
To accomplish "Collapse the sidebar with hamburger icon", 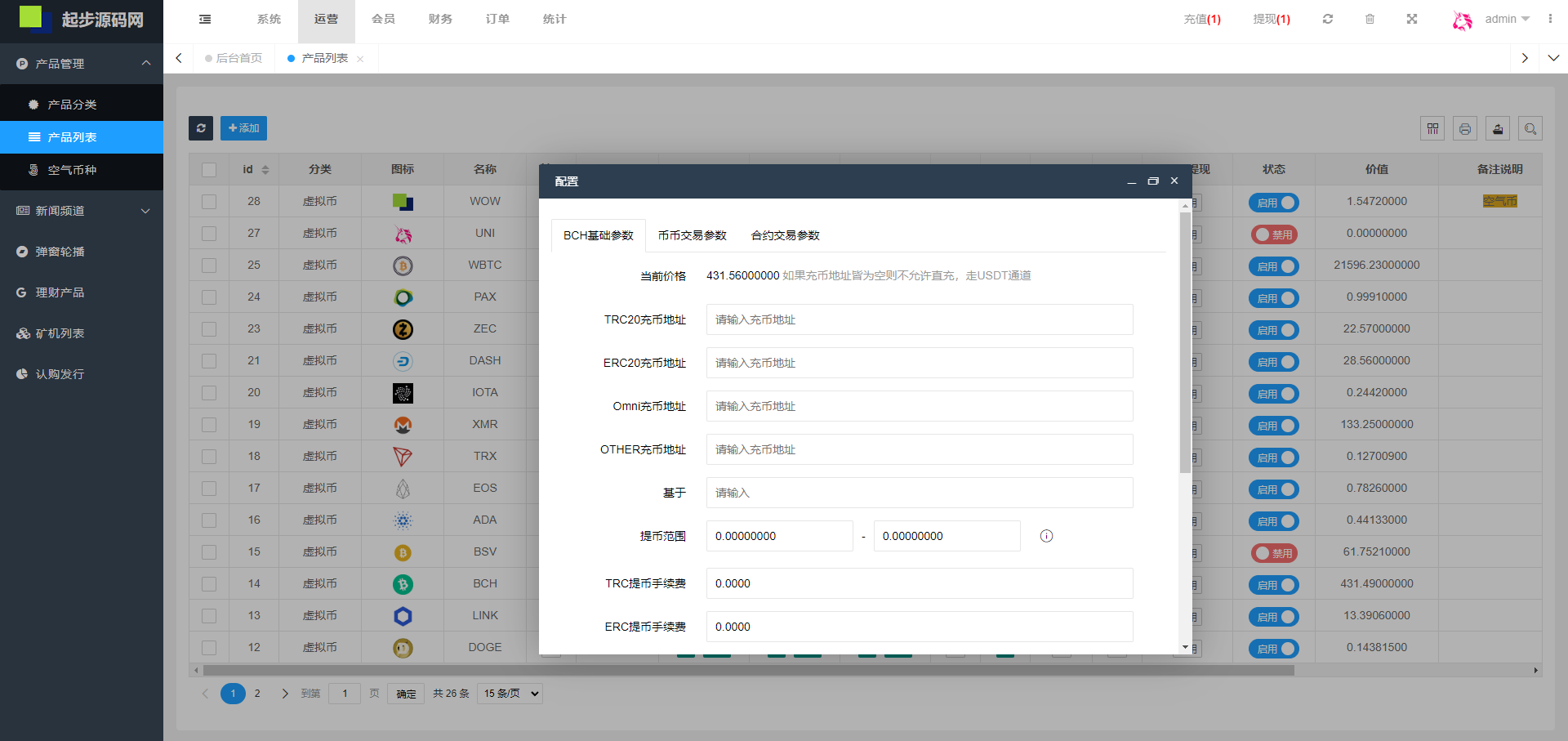I will pyautogui.click(x=205, y=19).
